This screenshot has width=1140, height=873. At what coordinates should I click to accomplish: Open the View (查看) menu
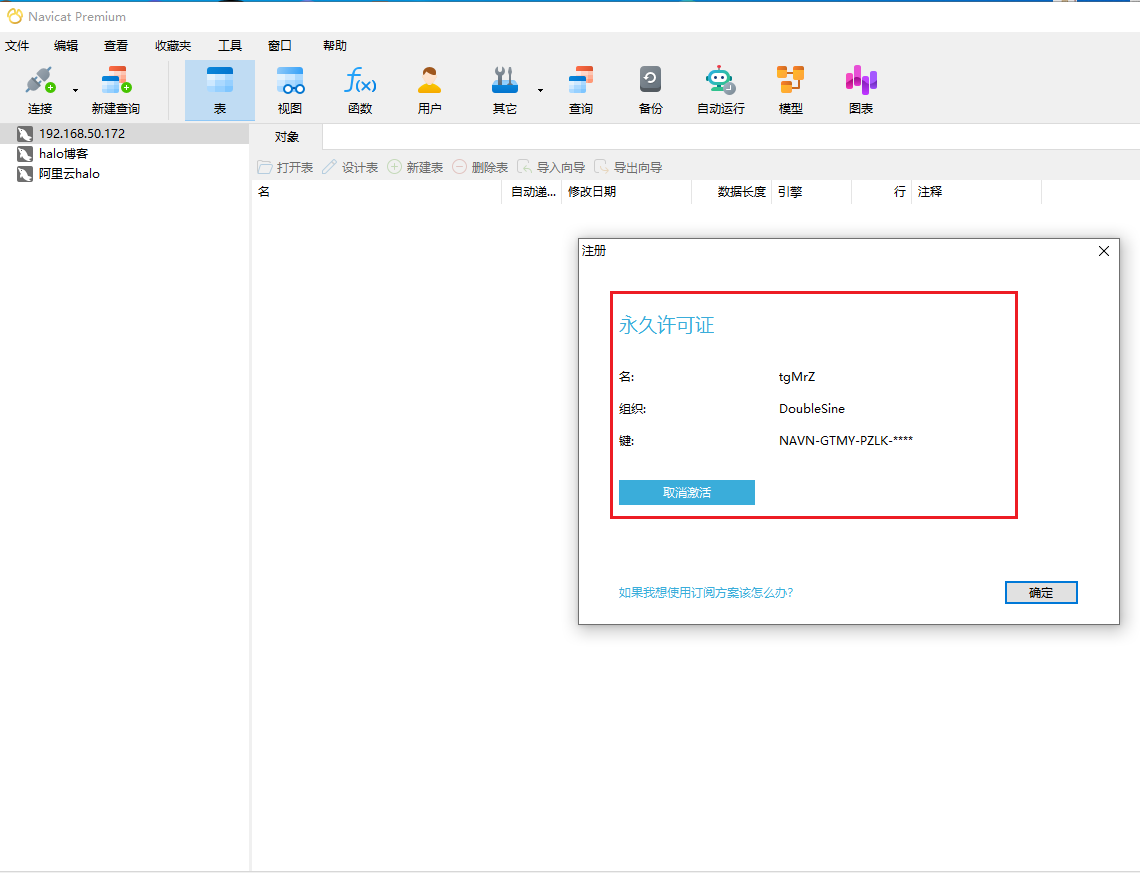116,46
